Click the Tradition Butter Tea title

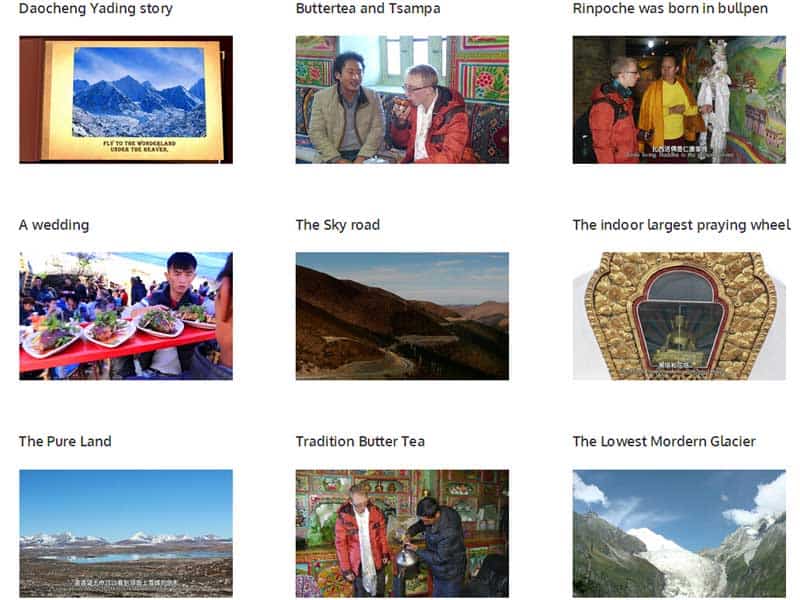pos(360,441)
